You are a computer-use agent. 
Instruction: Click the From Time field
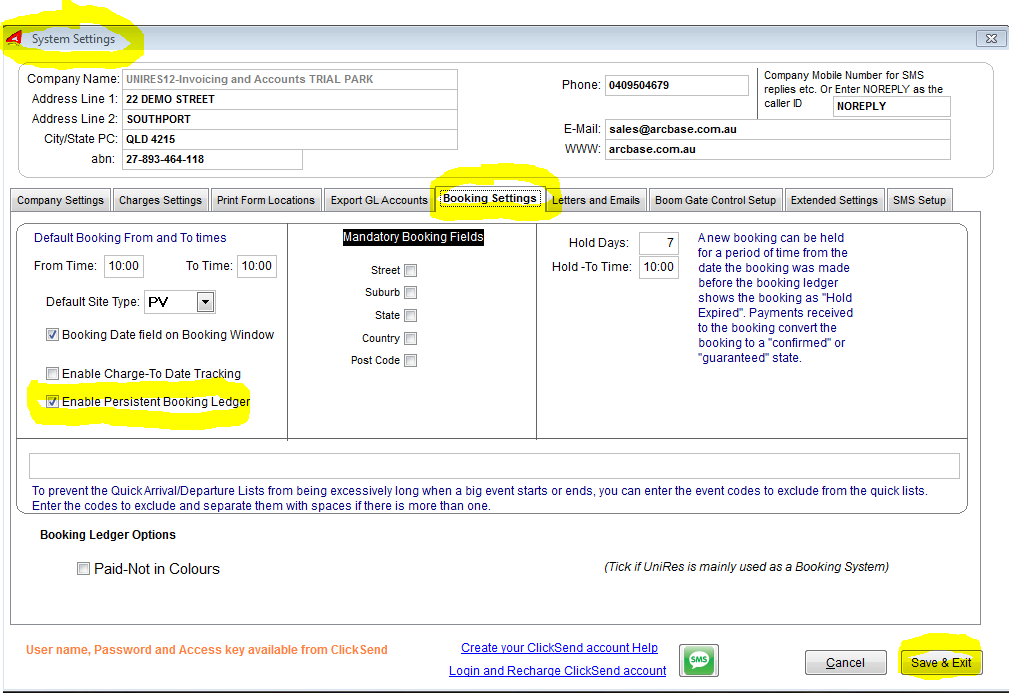(124, 266)
